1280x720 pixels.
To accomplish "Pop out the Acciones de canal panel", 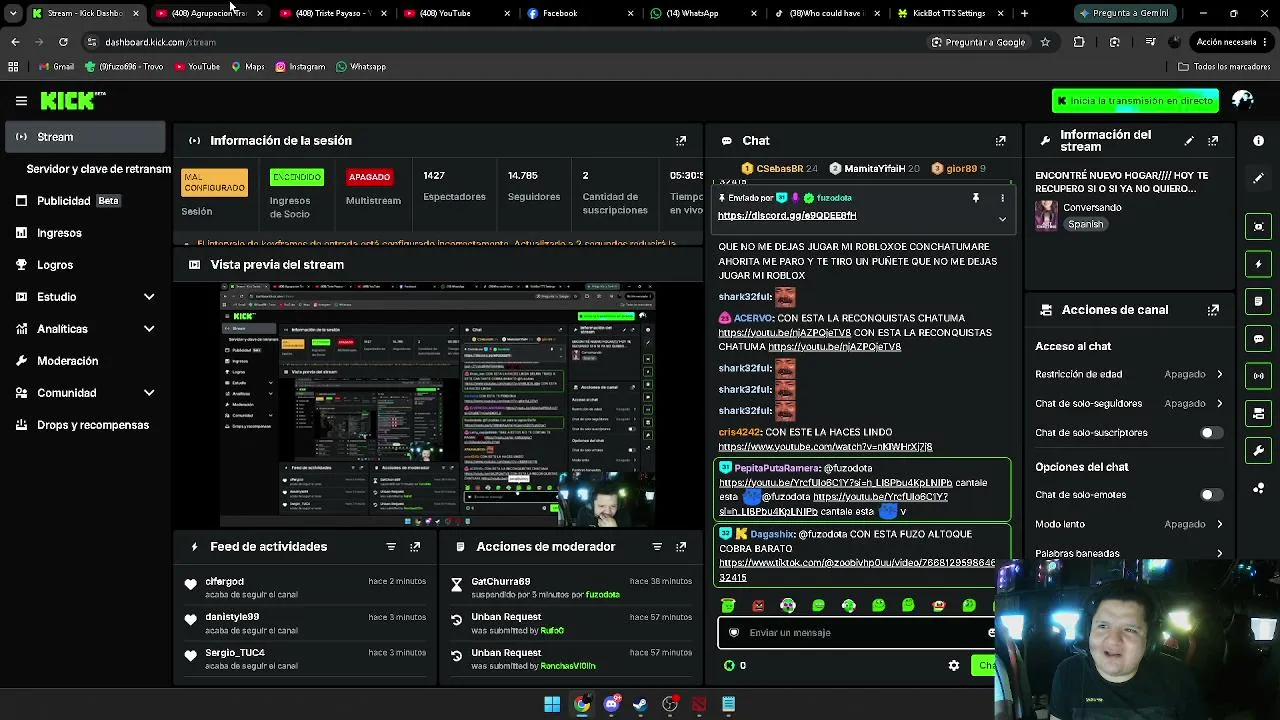I will click(1213, 310).
